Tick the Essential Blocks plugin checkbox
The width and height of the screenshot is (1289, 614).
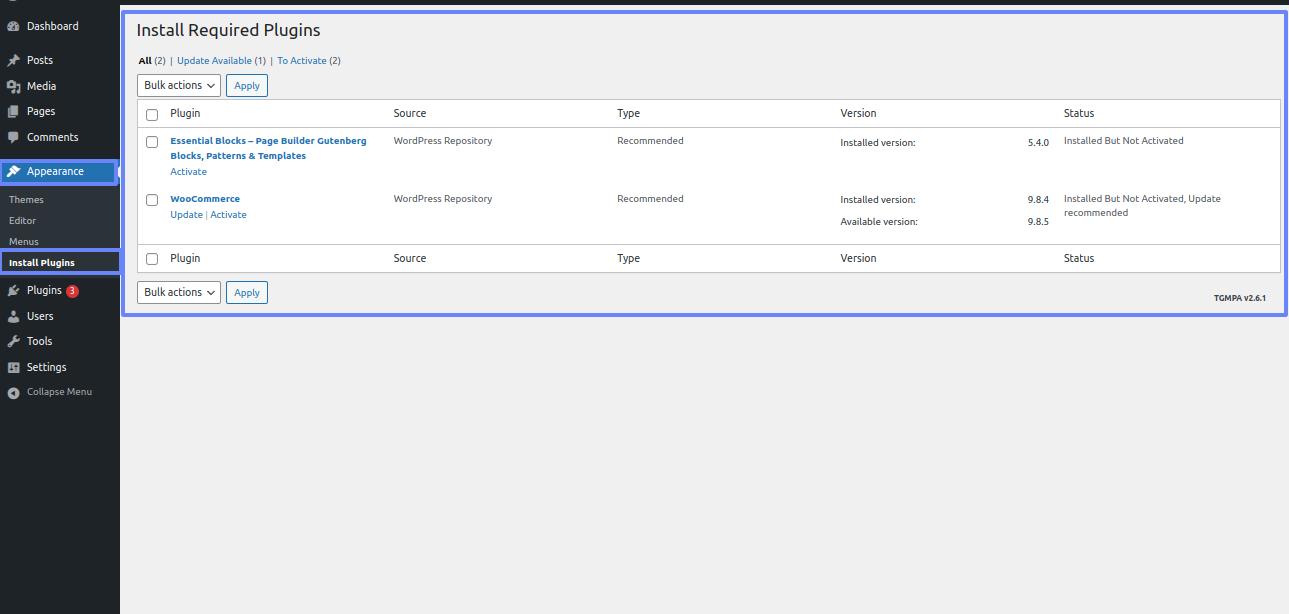pyautogui.click(x=152, y=142)
